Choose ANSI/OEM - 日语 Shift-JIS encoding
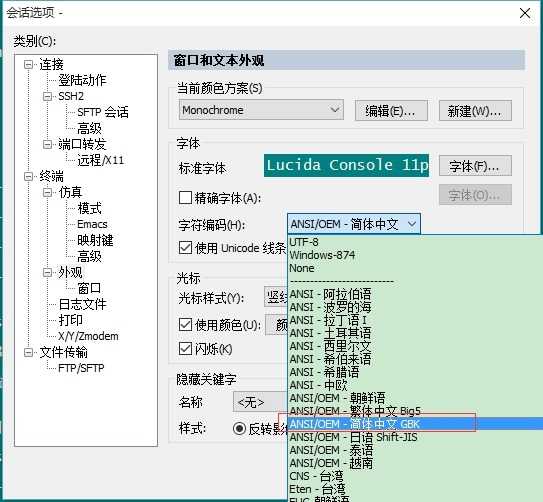This screenshot has width=543, height=502. tap(415, 437)
